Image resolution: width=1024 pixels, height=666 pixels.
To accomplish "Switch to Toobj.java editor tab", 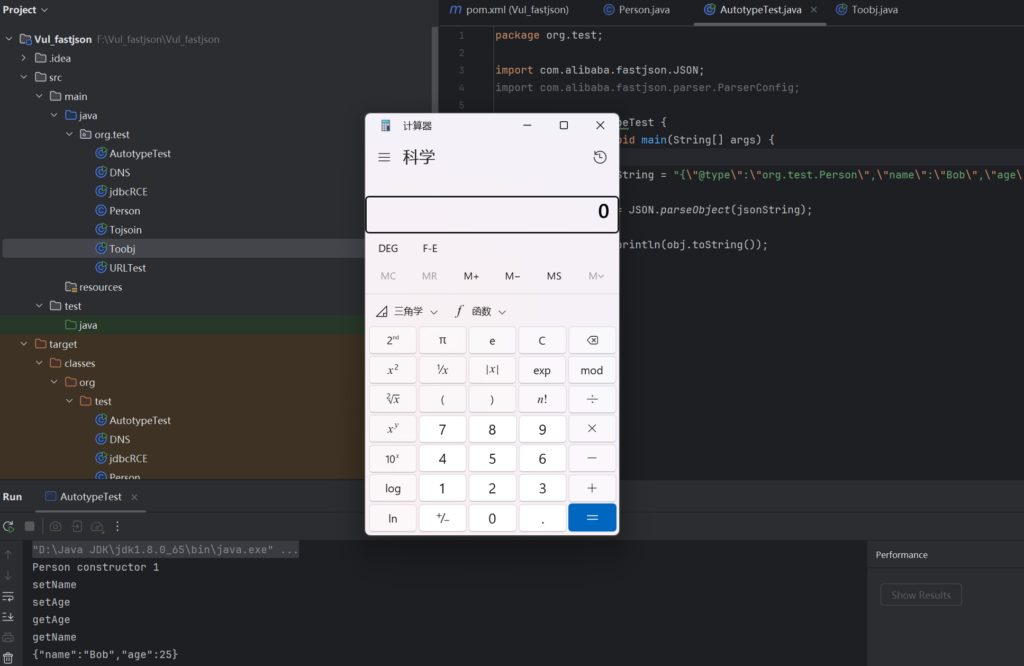I will (x=867, y=10).
